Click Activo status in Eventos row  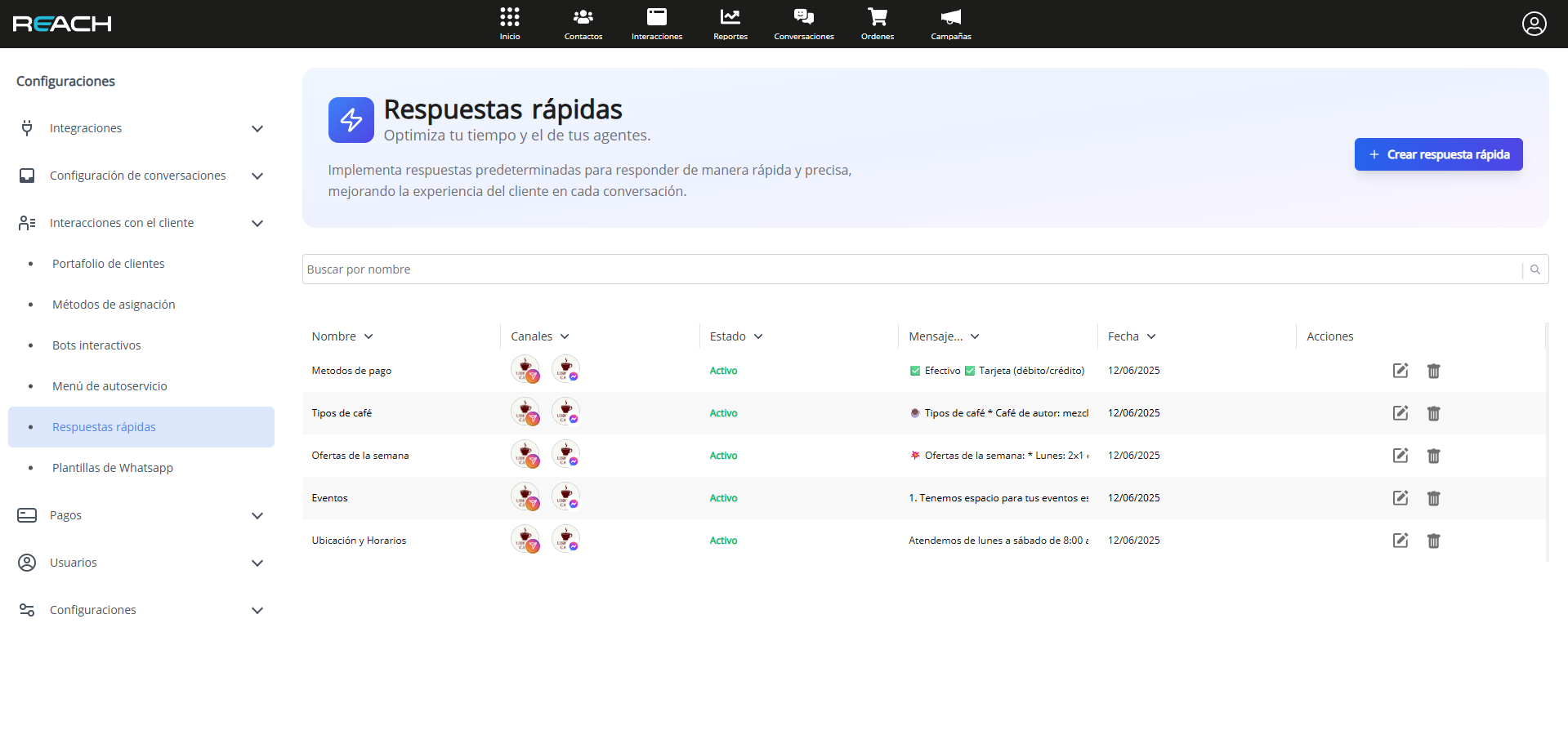pyautogui.click(x=723, y=498)
